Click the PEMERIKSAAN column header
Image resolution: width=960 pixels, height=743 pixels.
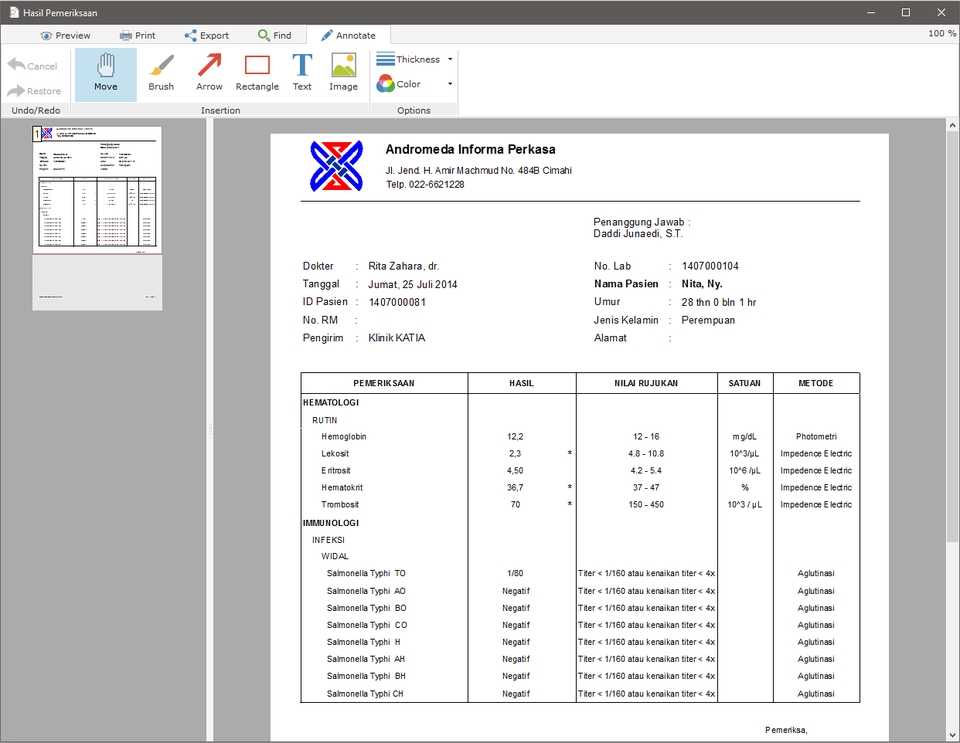pyautogui.click(x=384, y=383)
